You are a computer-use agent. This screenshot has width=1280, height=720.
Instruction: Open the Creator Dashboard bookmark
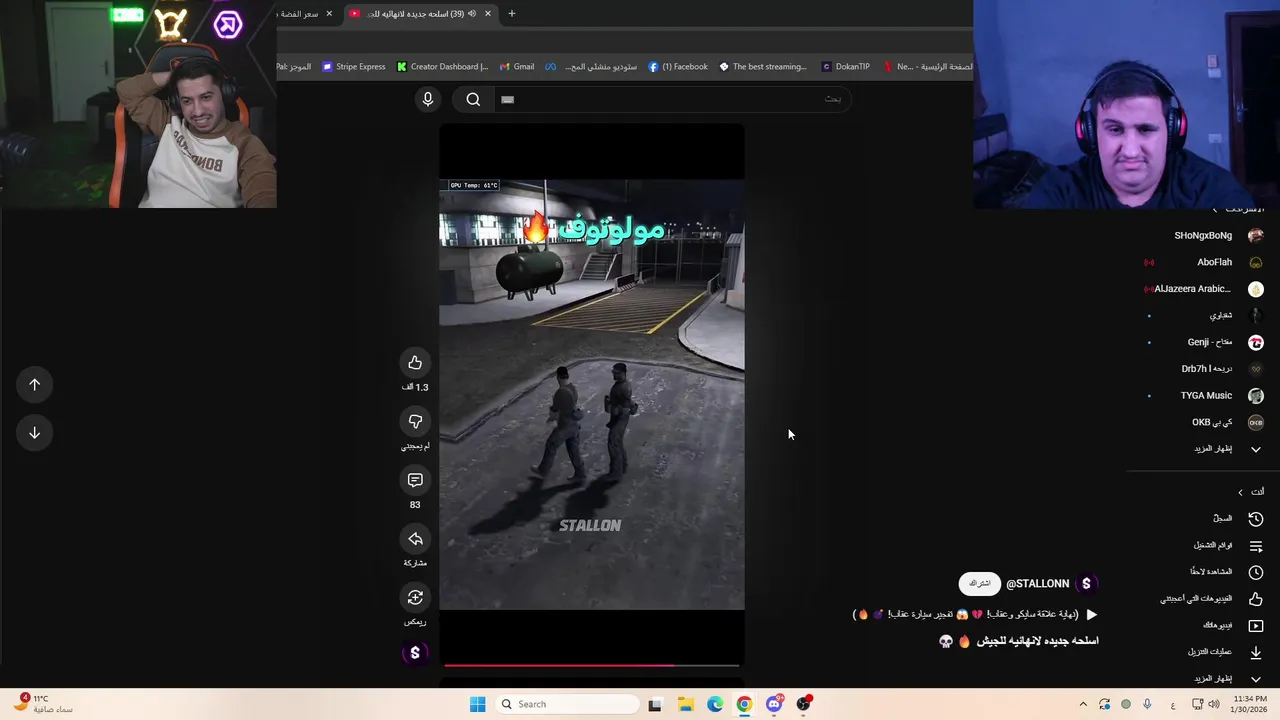click(x=443, y=67)
